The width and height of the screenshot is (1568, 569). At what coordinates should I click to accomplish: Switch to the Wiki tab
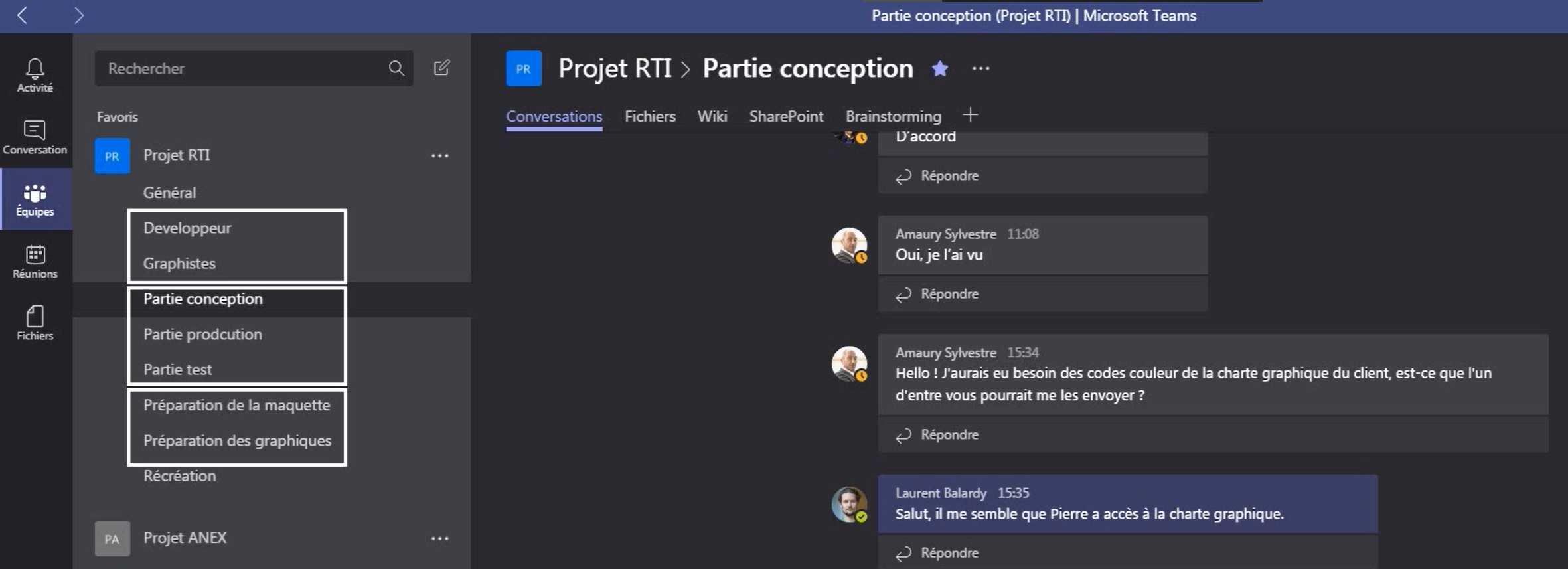pyautogui.click(x=712, y=116)
